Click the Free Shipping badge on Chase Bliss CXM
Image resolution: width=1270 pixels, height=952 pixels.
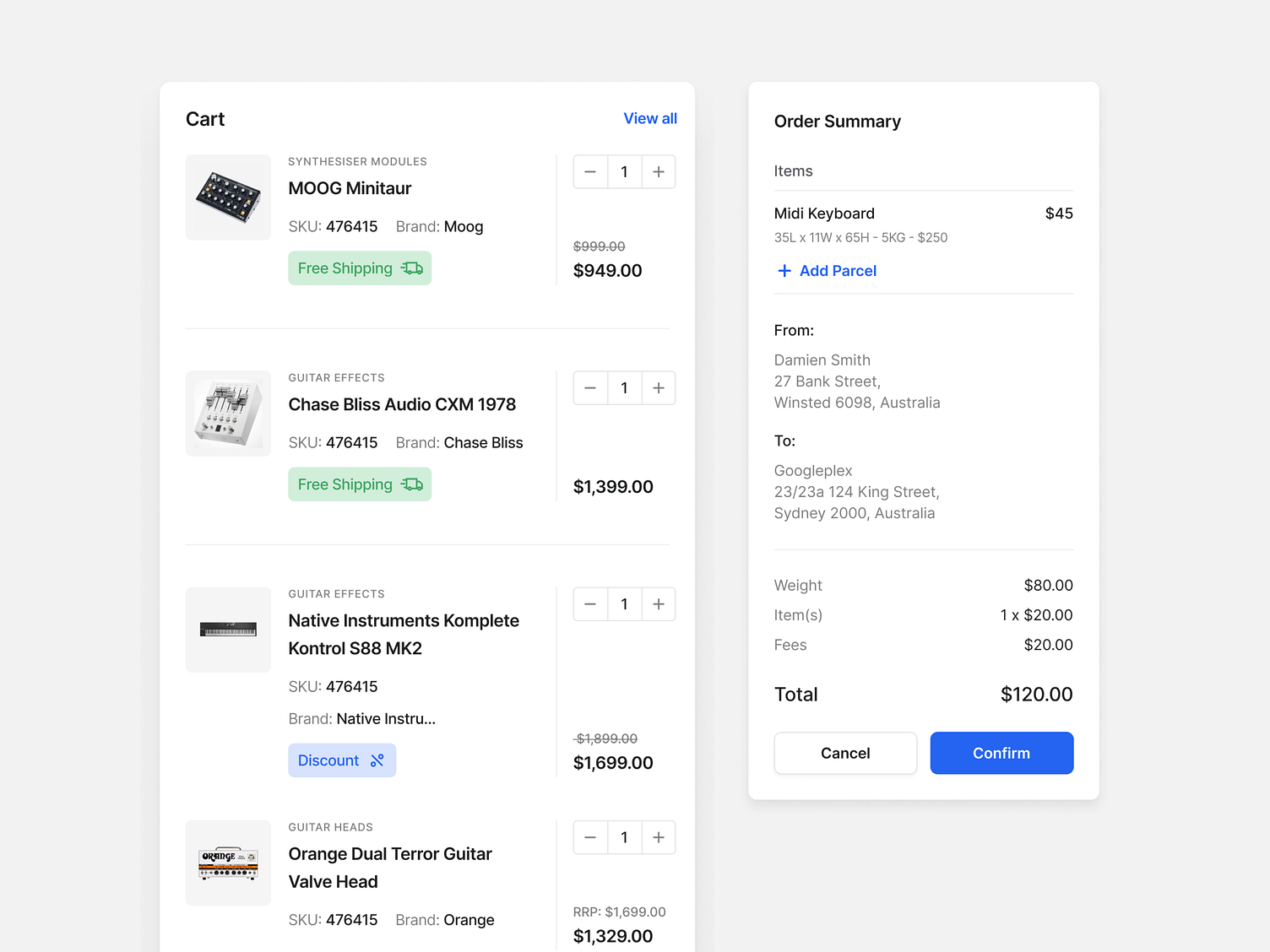coord(360,484)
